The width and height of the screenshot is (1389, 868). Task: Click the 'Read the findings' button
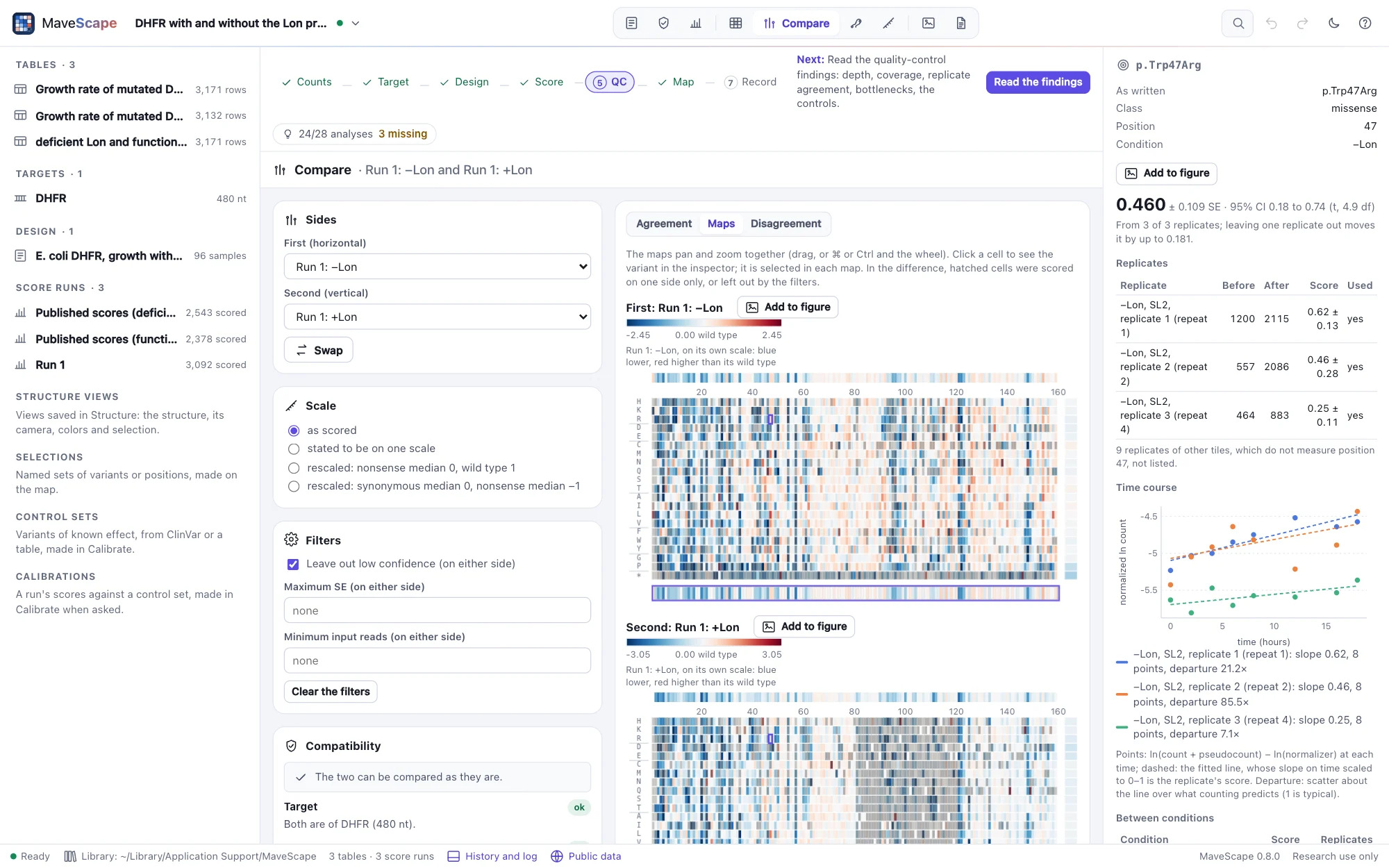(1038, 82)
